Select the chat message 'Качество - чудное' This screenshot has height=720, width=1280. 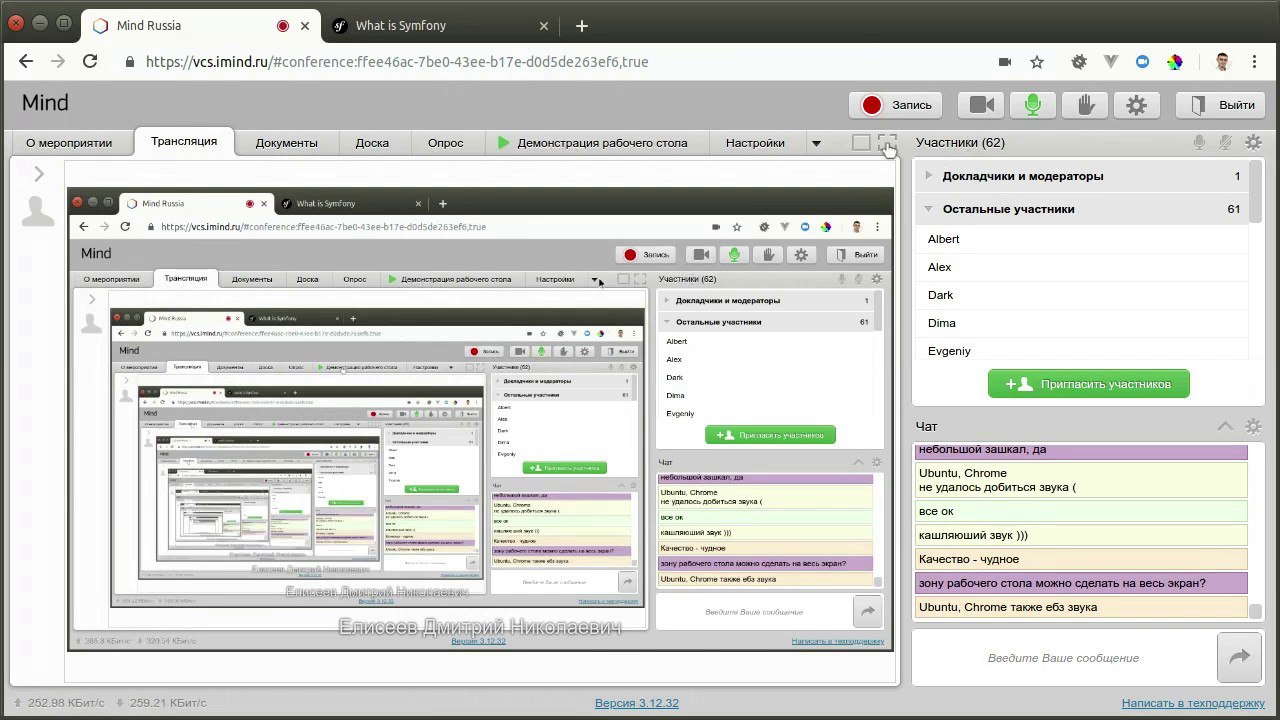point(1081,559)
